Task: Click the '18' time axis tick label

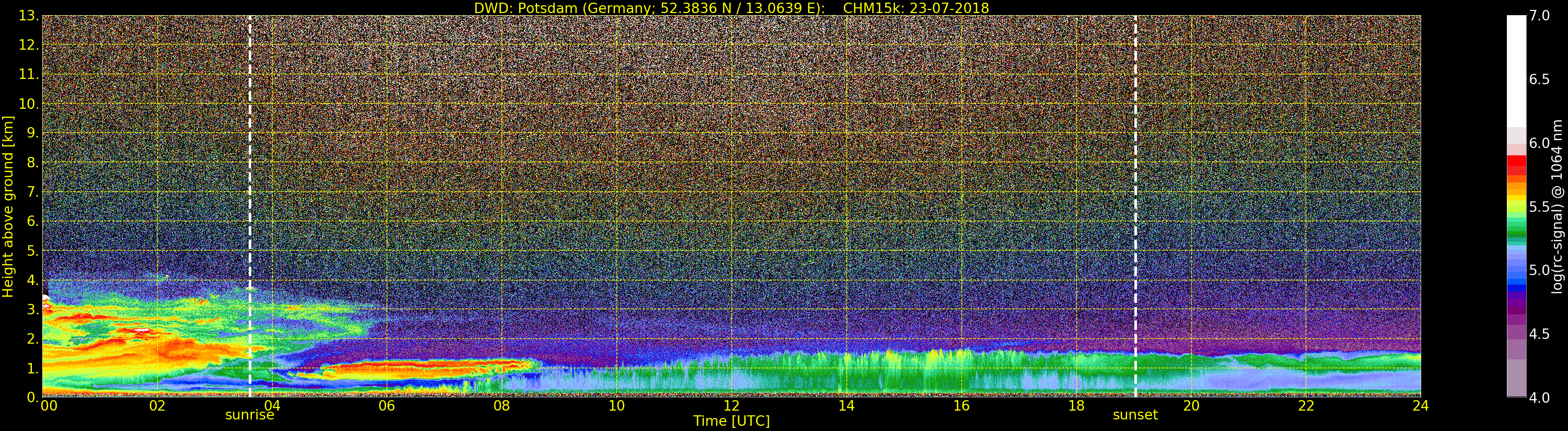Action: coord(1076,406)
